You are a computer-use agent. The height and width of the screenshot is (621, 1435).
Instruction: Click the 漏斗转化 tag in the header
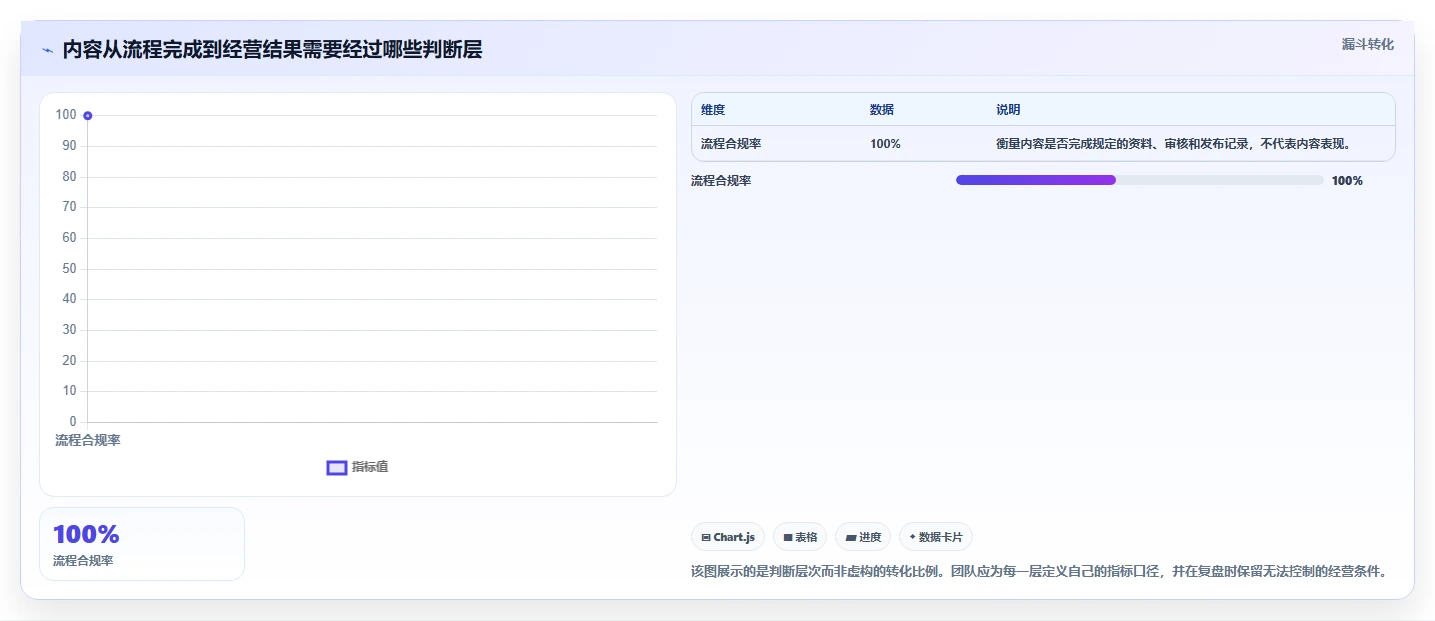(1367, 44)
